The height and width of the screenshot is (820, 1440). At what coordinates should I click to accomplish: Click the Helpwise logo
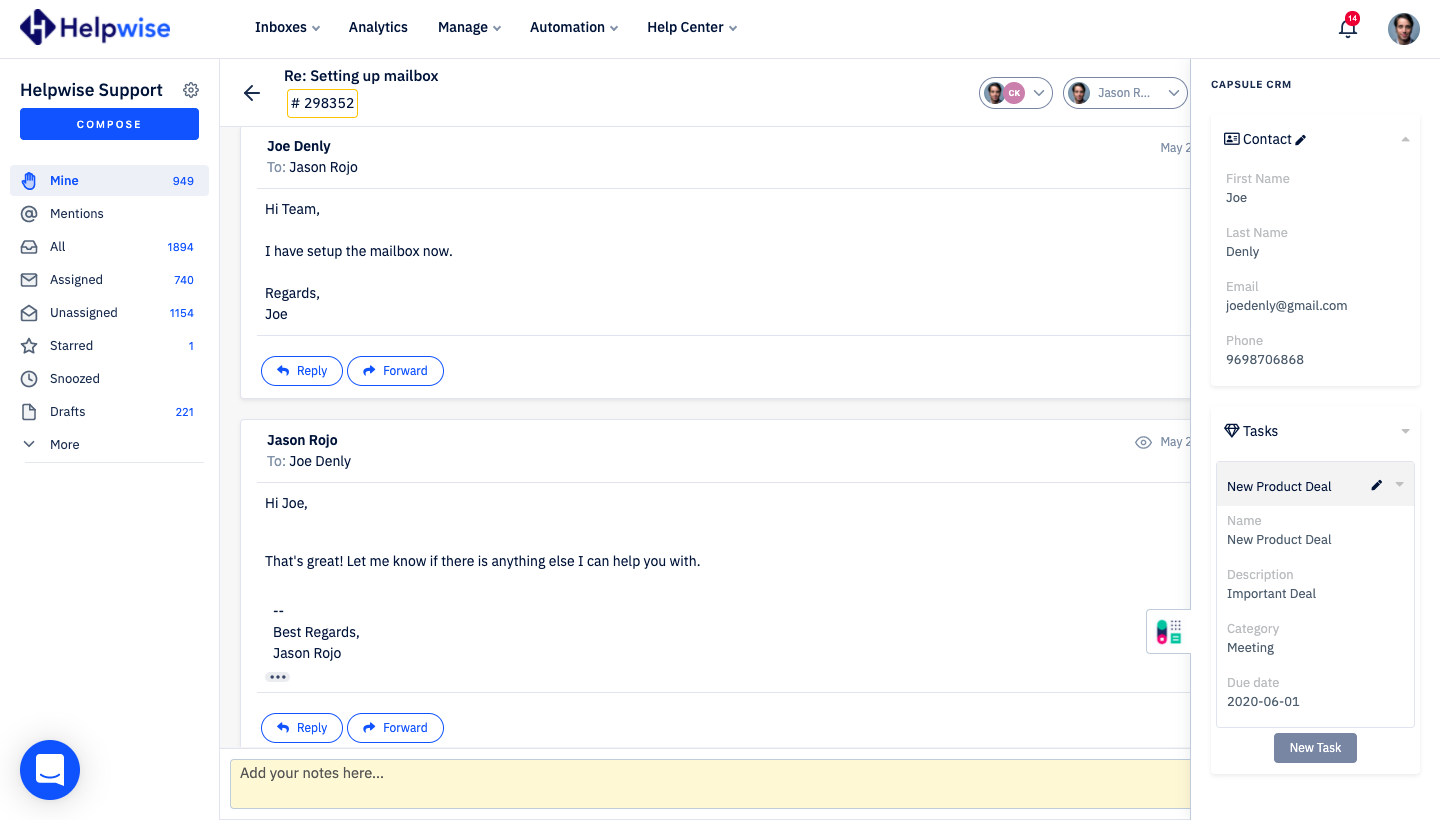(x=95, y=27)
